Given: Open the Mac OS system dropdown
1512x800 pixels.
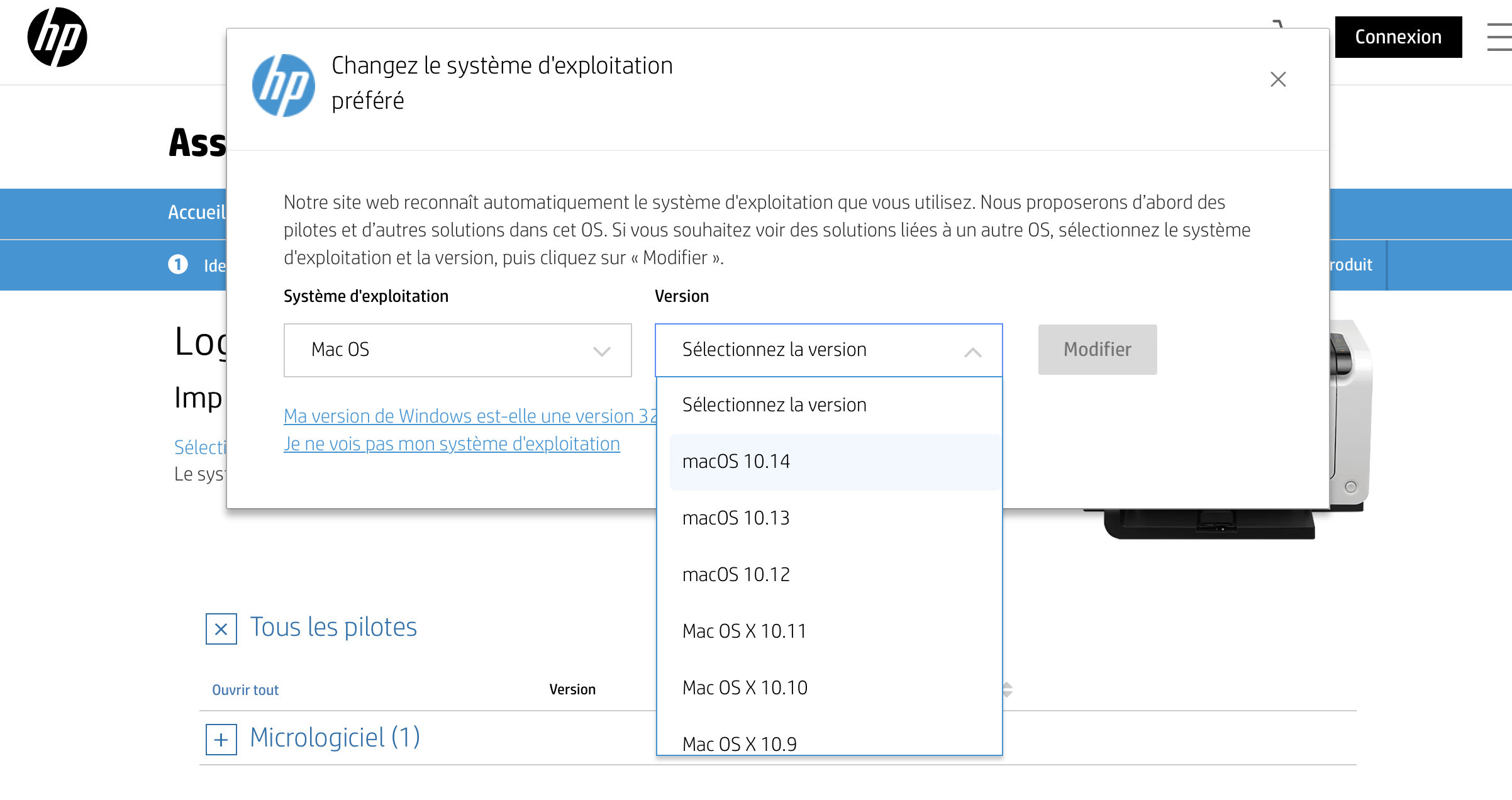Looking at the screenshot, I should tap(457, 350).
